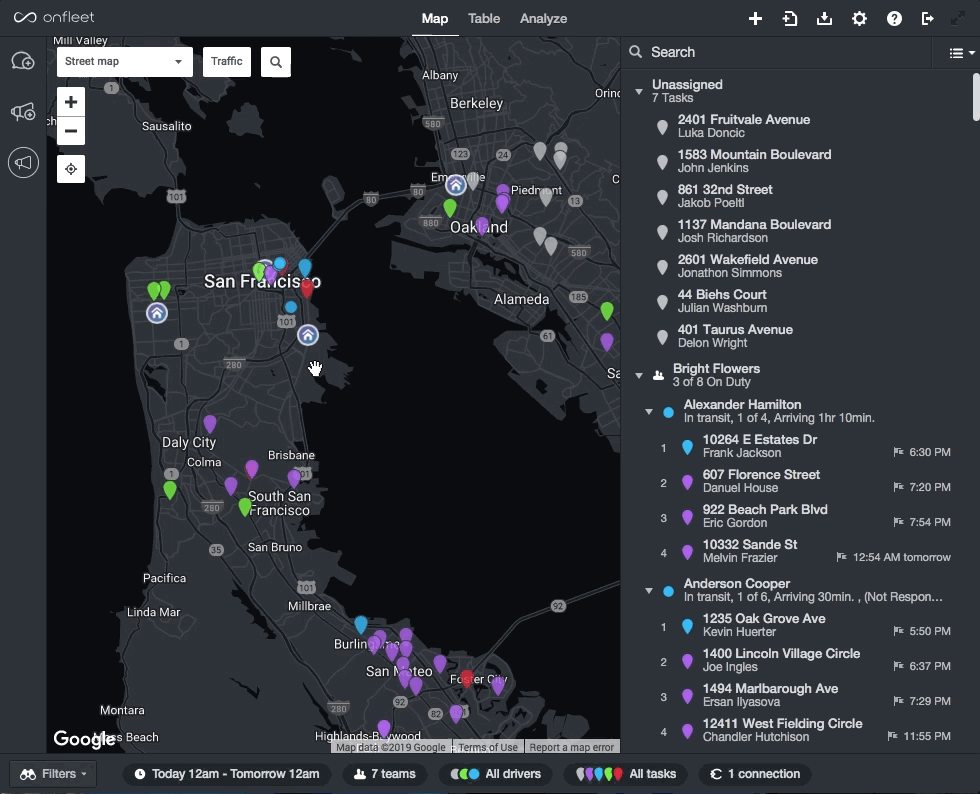Select the blue pin near Burlingame

361,624
